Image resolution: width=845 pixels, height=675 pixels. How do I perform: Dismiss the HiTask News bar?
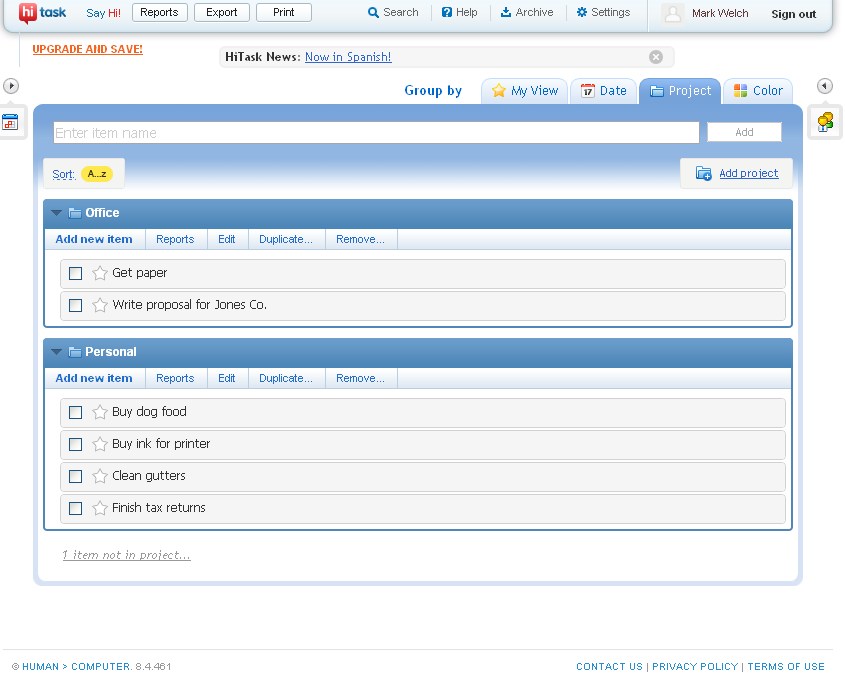click(x=656, y=57)
